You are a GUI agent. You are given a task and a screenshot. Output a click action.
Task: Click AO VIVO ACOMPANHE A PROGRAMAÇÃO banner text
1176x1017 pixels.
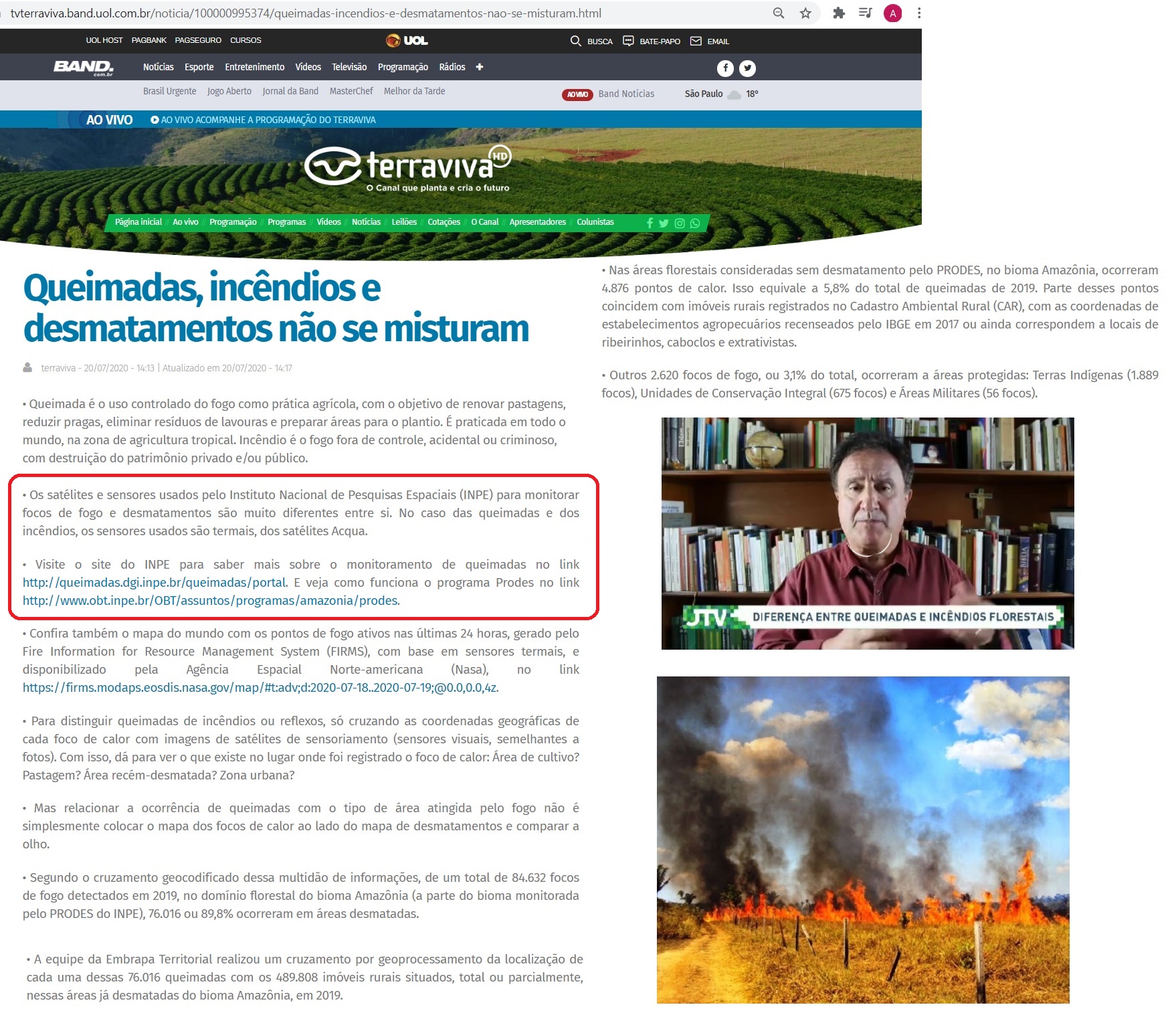tap(268, 120)
